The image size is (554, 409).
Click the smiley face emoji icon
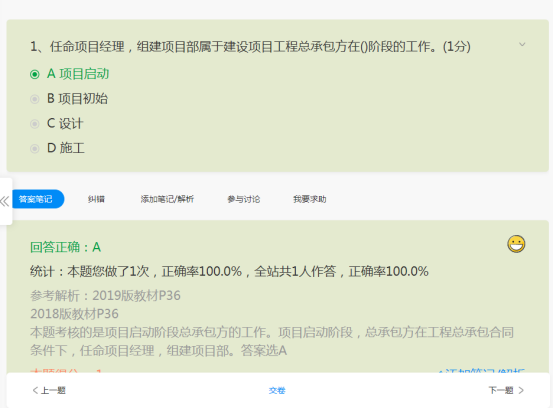click(x=516, y=244)
